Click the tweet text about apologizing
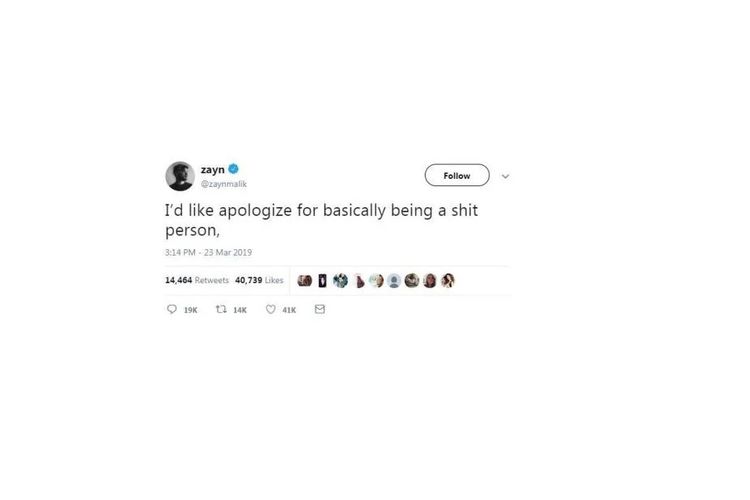Image resolution: width=750 pixels, height=500 pixels. point(321,220)
